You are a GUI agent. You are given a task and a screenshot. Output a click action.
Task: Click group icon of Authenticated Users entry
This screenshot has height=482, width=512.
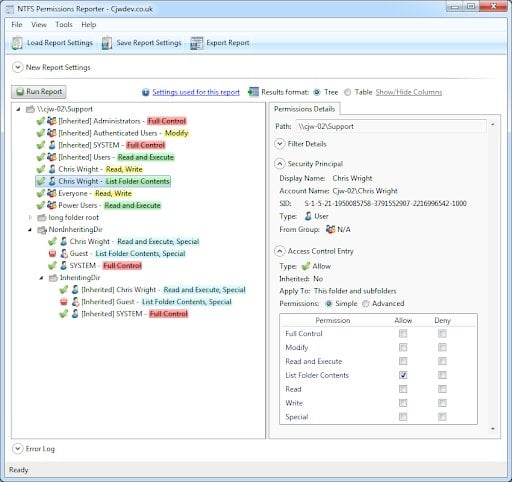tap(51, 133)
